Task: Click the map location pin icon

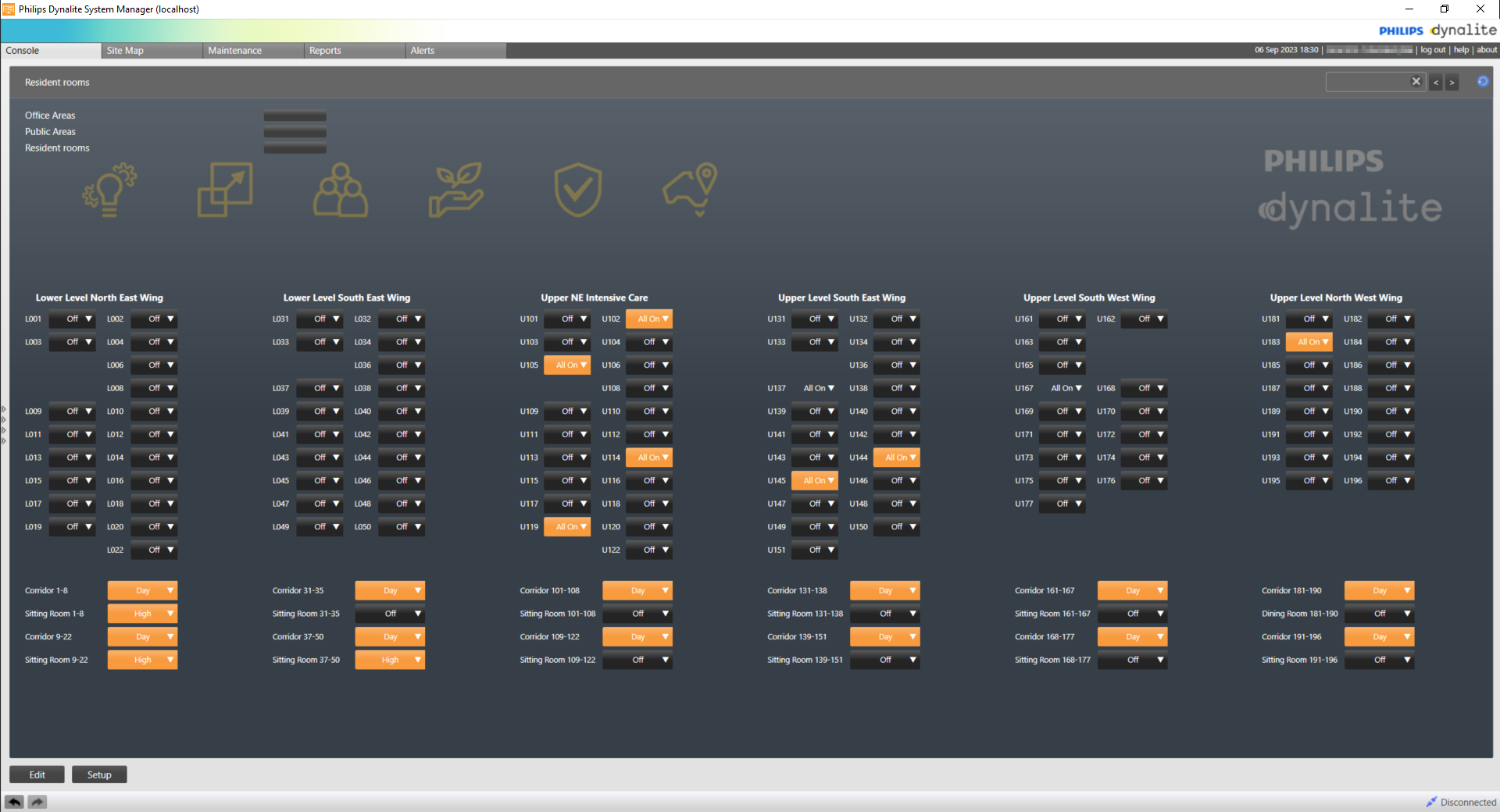Action: pos(691,190)
